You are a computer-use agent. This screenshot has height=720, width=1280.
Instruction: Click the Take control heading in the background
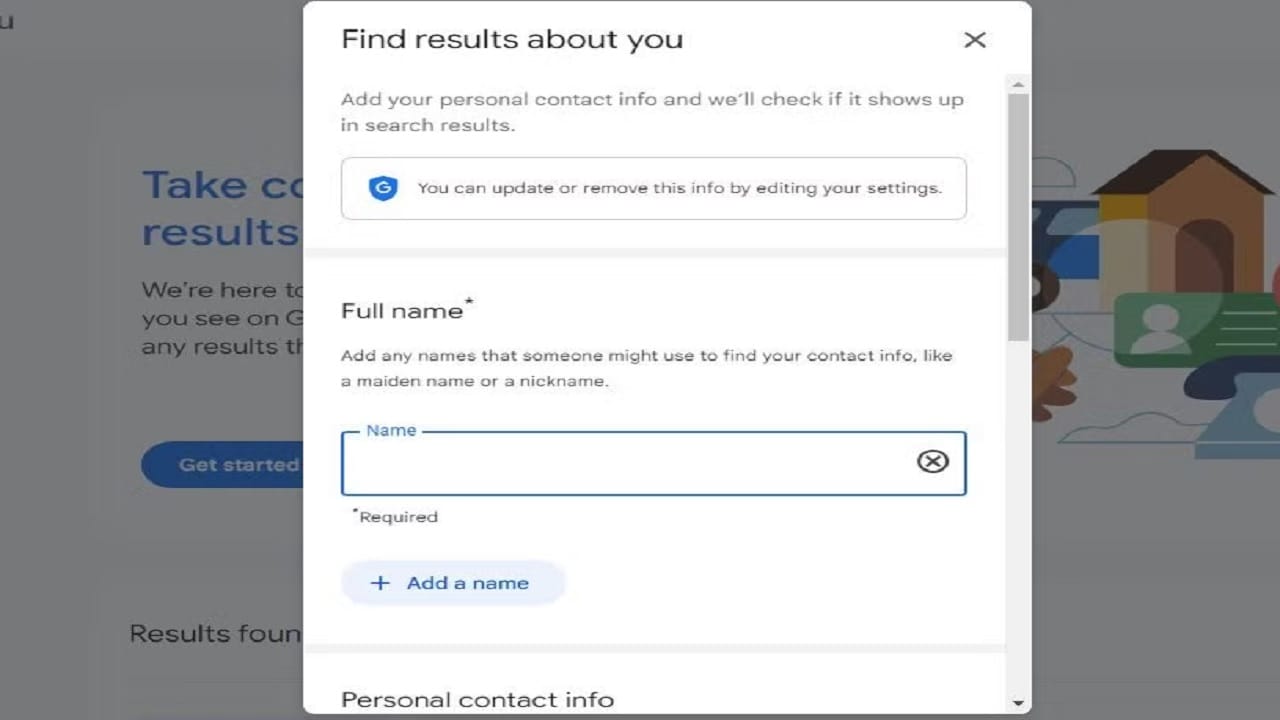[222, 208]
